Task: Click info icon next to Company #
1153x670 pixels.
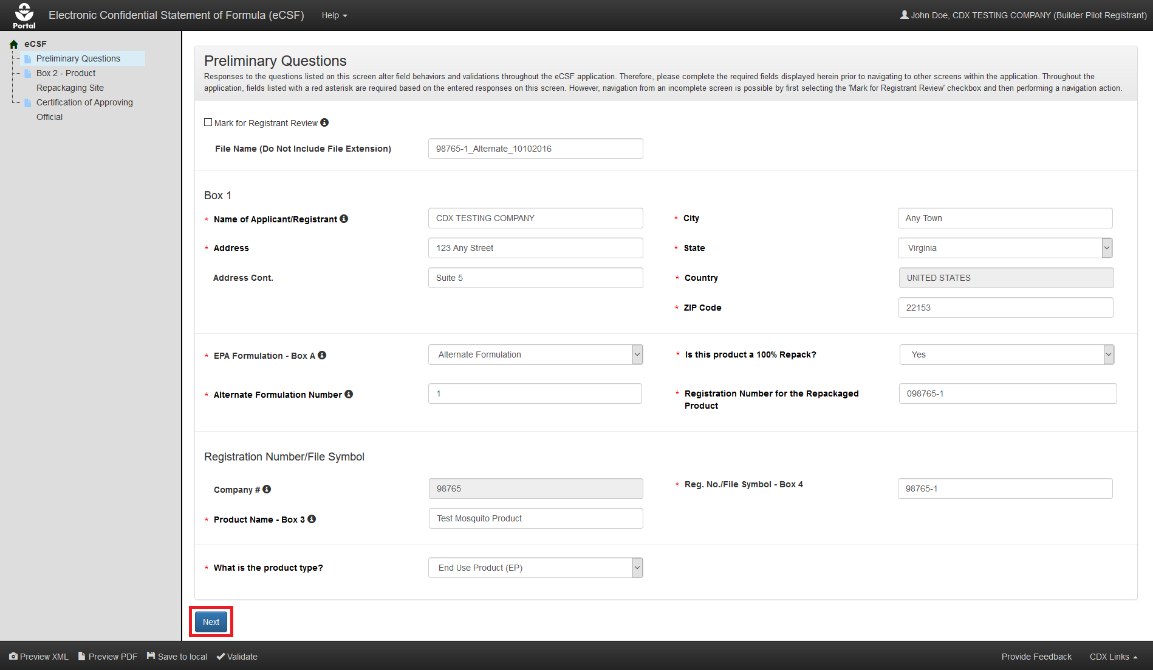Action: [x=267, y=489]
